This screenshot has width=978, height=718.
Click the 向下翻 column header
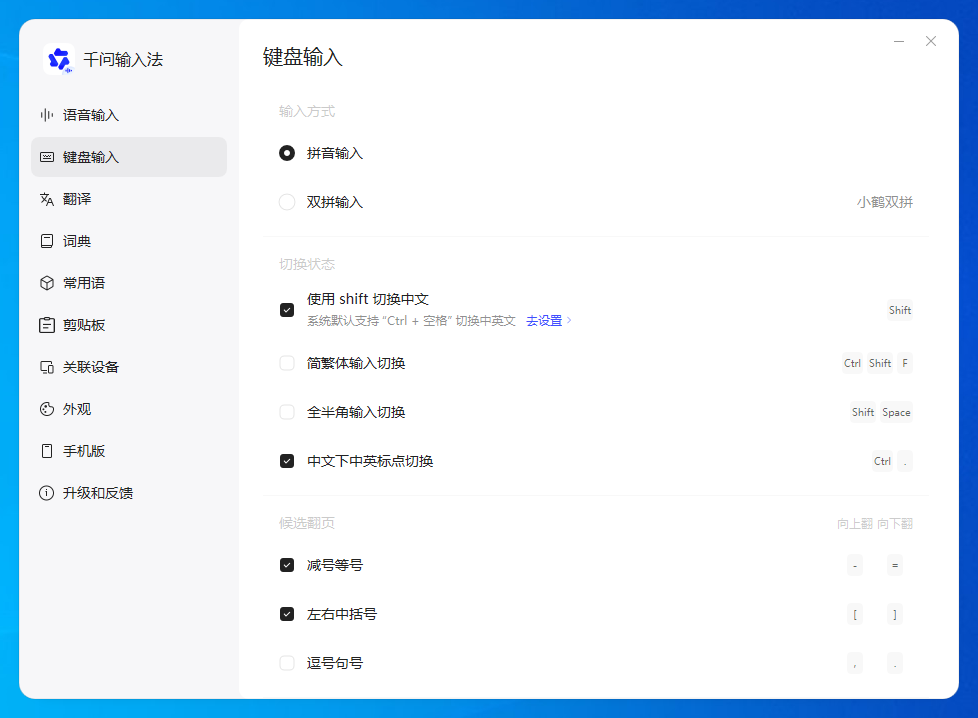(x=895, y=523)
